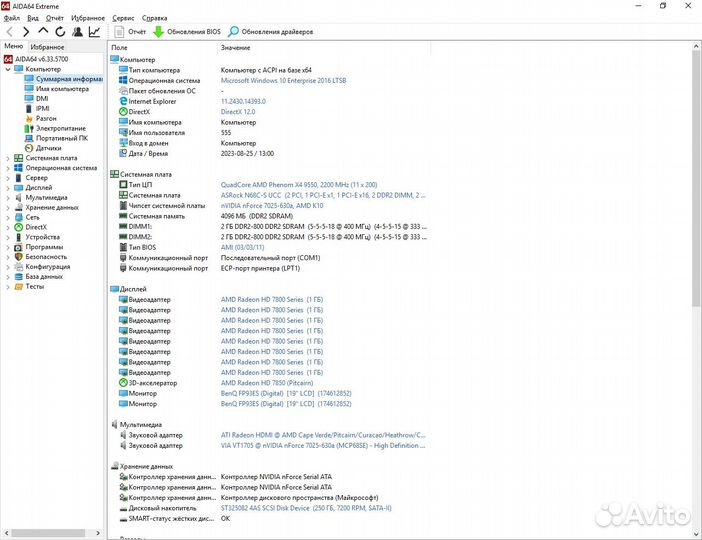The height and width of the screenshot is (540, 702).
Task: Open the Отчёт report toolbar button
Action: coord(130,32)
